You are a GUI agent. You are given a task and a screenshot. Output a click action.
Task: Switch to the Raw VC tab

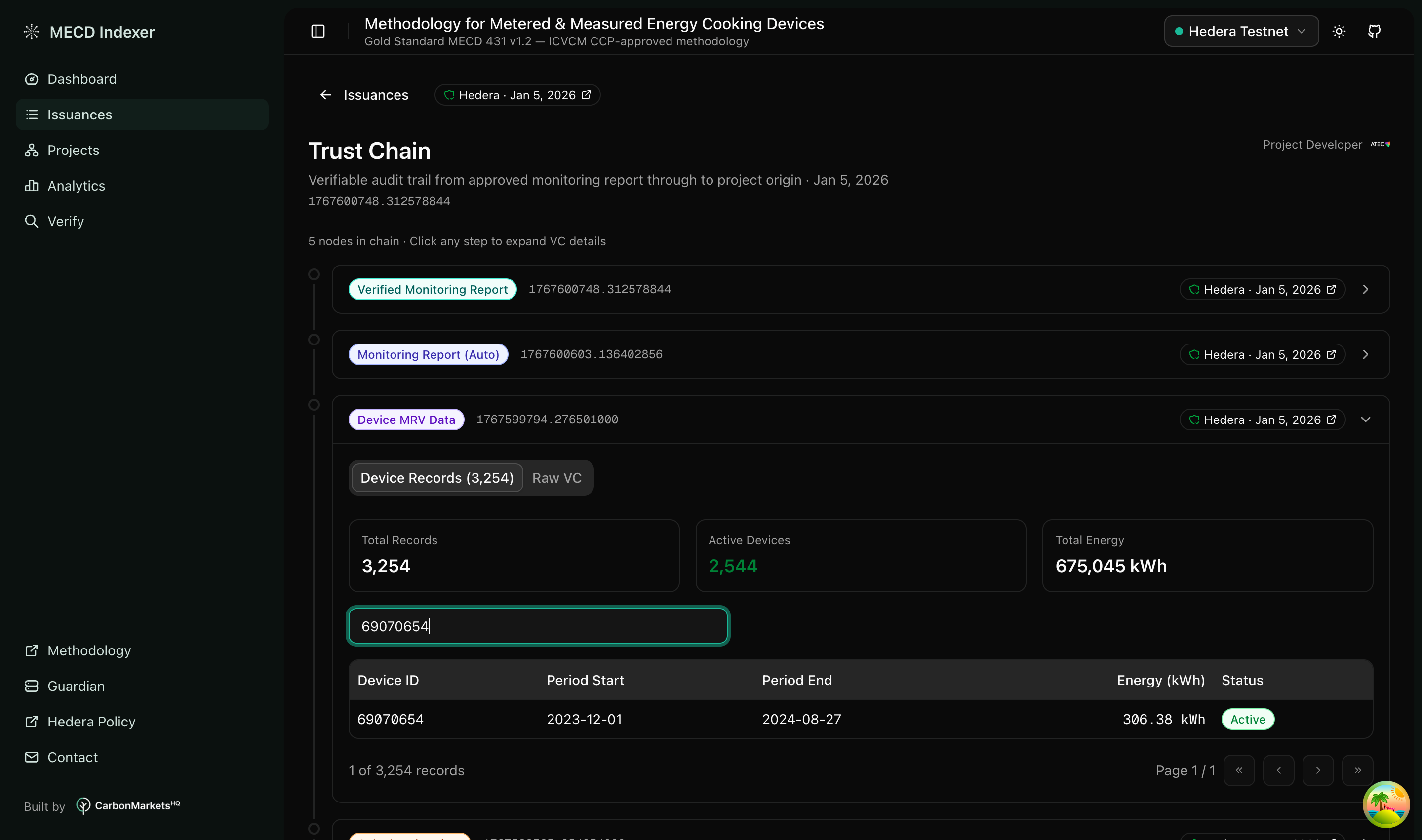point(556,478)
